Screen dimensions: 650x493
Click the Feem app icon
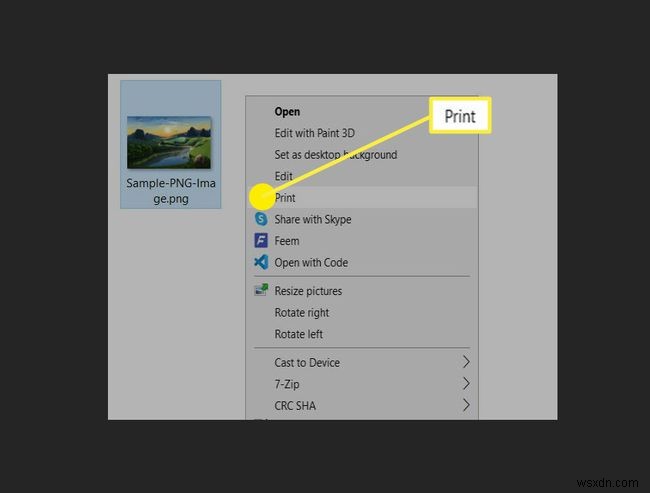[x=261, y=241]
